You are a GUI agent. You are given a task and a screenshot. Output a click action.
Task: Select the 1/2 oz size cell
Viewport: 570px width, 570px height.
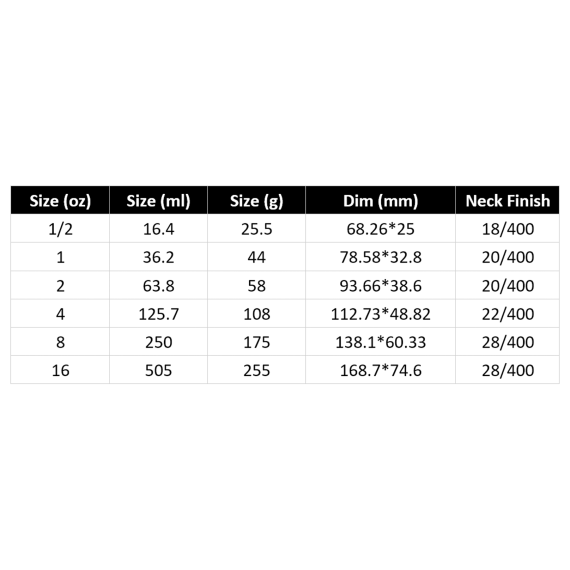60,228
